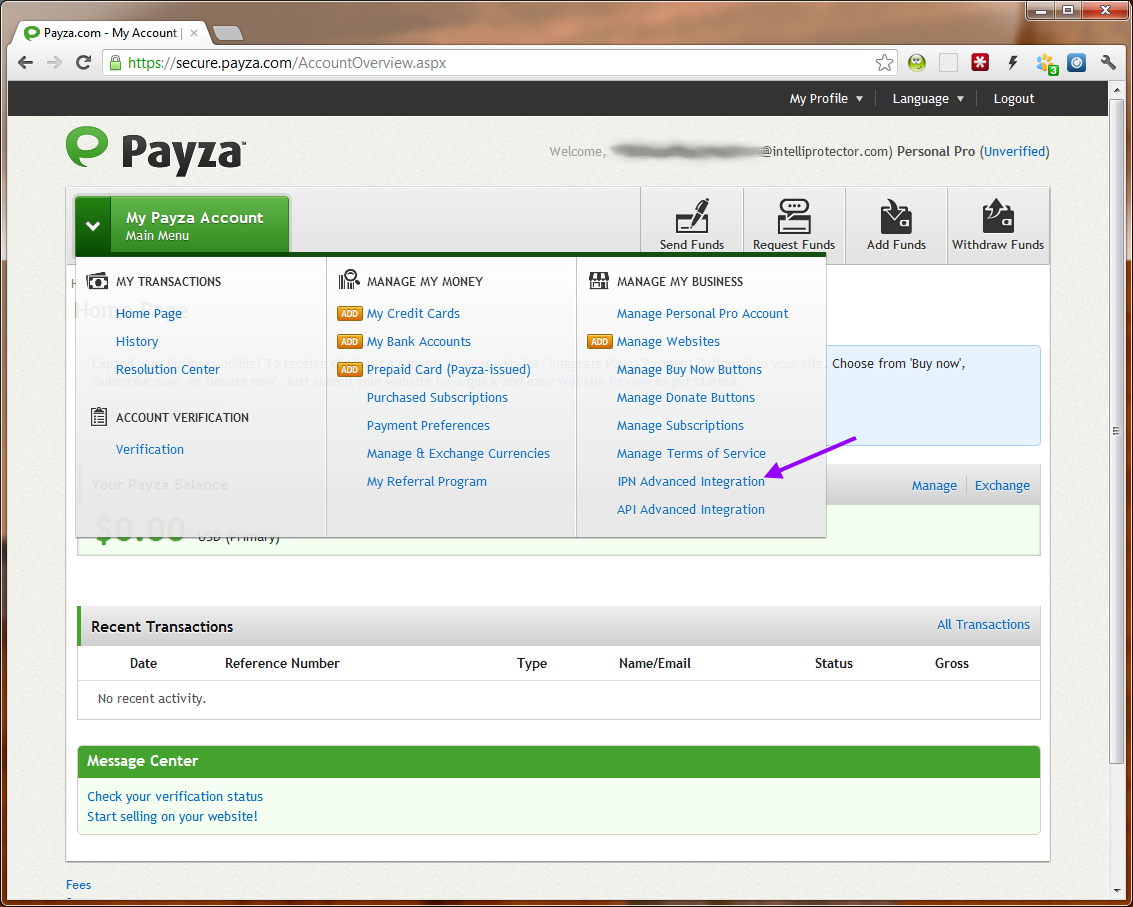Click the blank white extension icon
Image resolution: width=1133 pixels, height=907 pixels.
click(x=949, y=63)
